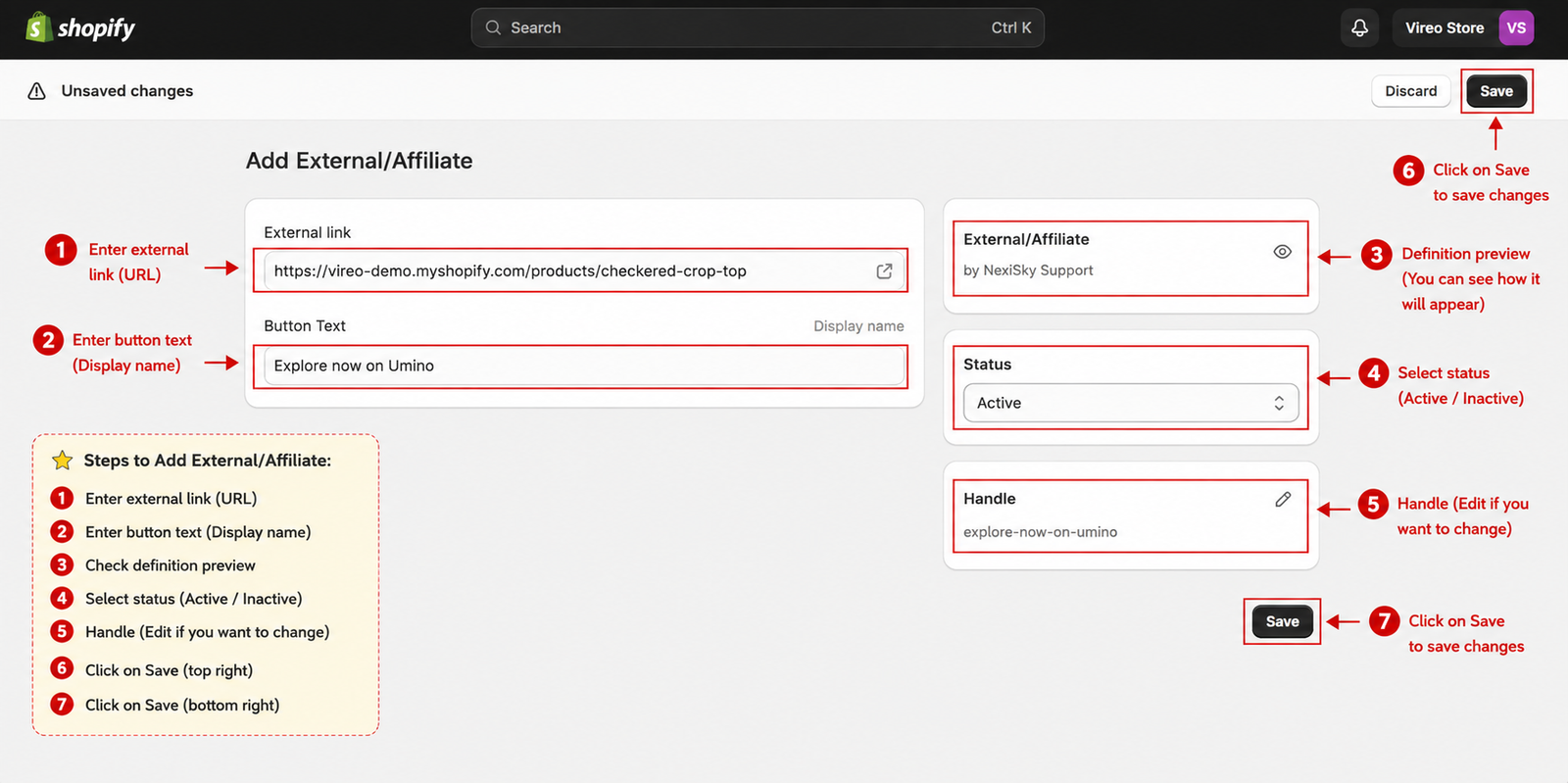The image size is (1568, 783).
Task: Click the explore-now-on-umino handle text
Action: [x=1040, y=532]
